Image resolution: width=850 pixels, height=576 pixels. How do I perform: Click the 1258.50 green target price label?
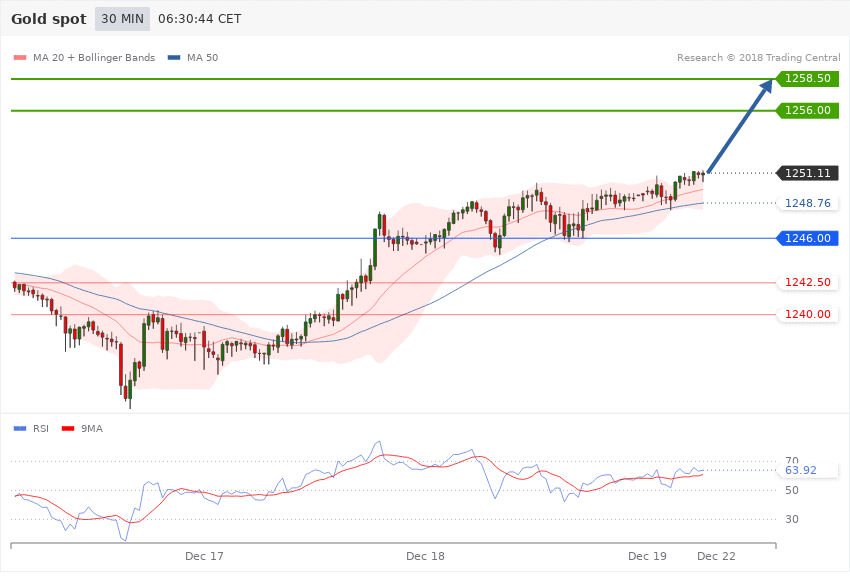[x=808, y=79]
